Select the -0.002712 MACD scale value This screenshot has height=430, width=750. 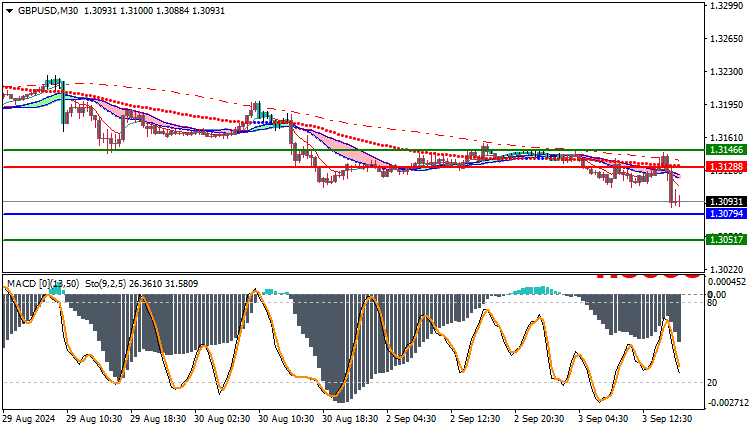click(x=727, y=403)
